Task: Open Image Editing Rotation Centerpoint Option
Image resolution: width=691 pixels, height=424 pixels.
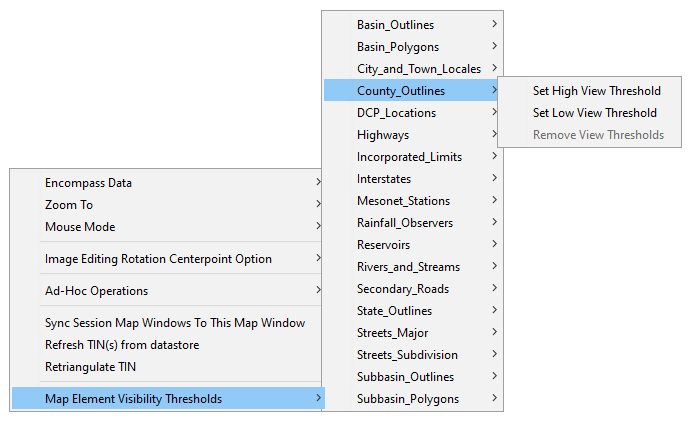Action: pos(158,259)
